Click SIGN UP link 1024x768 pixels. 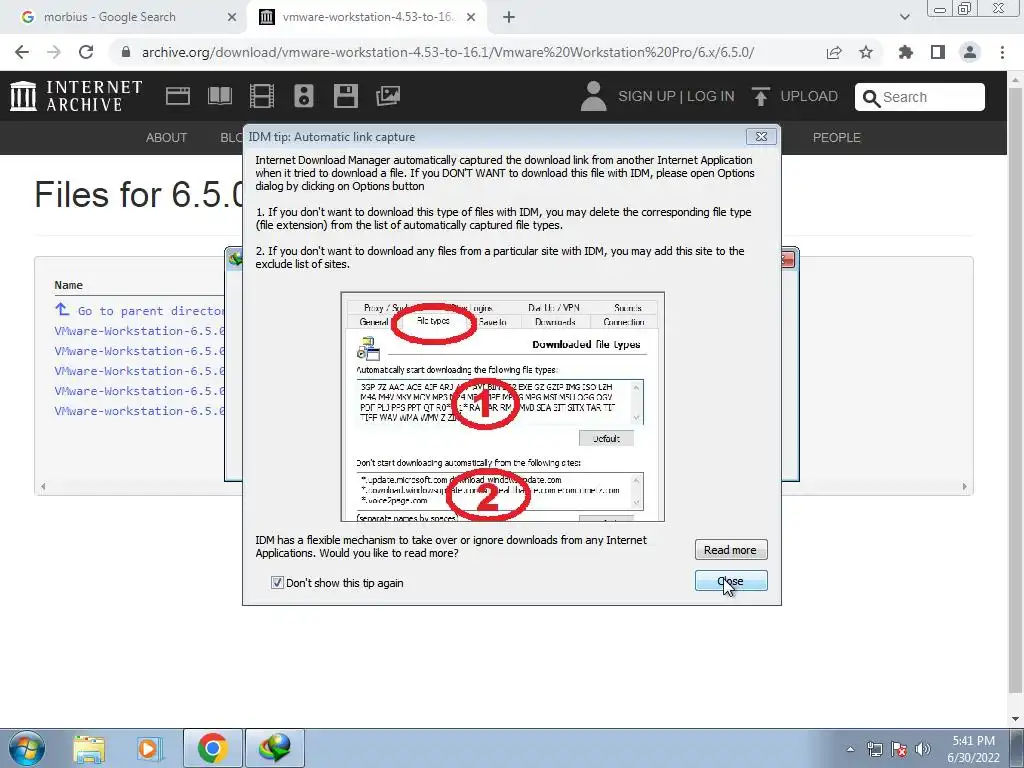647,97
